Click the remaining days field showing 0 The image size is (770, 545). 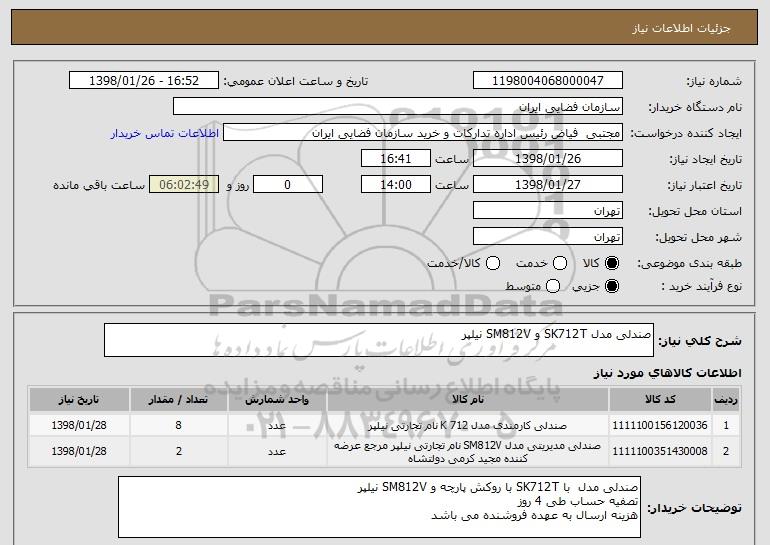coord(288,184)
